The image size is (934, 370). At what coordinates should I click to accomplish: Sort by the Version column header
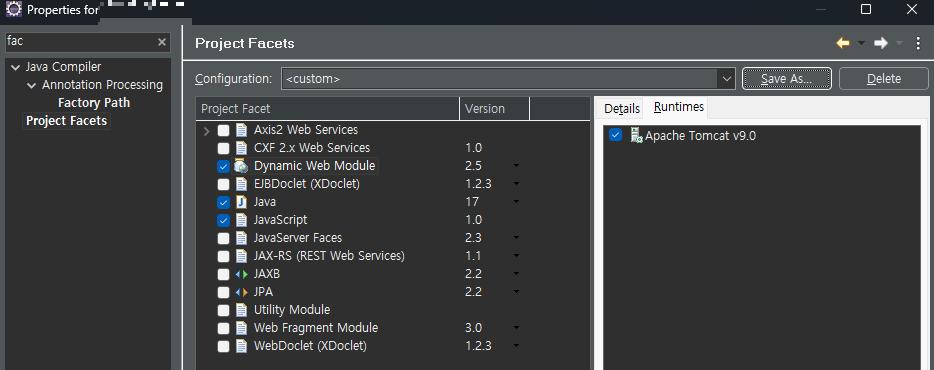pos(494,108)
